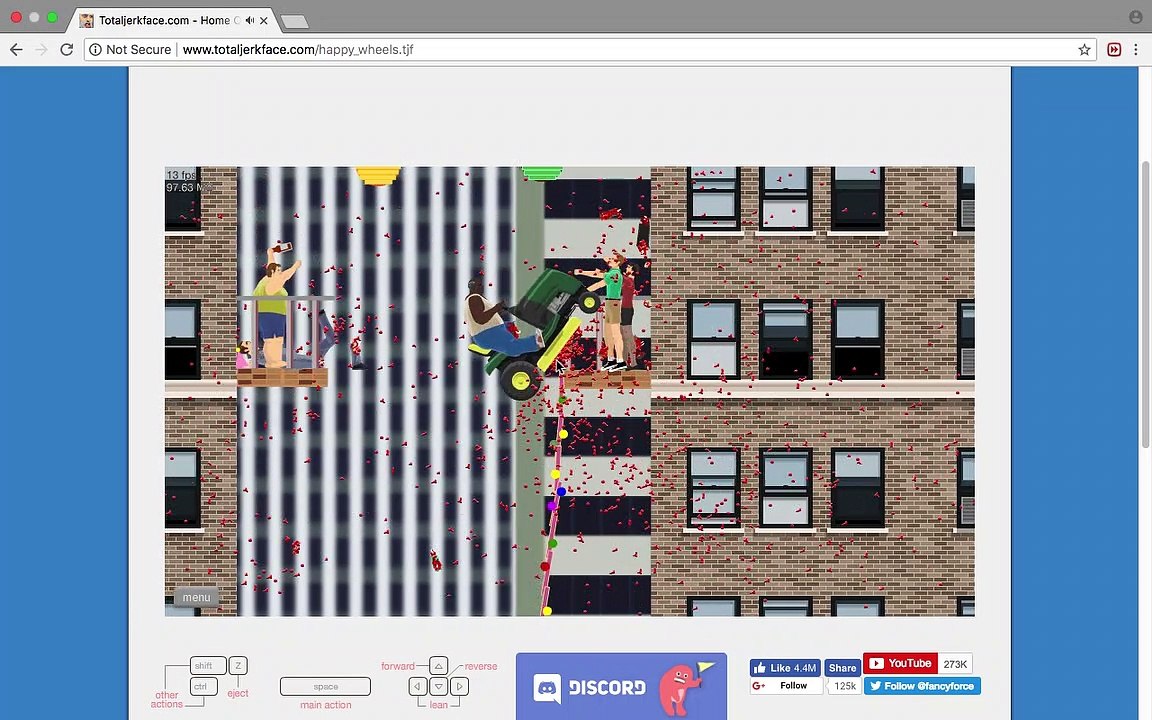Click the Google+ Follow button
The image size is (1152, 720).
tap(785, 685)
